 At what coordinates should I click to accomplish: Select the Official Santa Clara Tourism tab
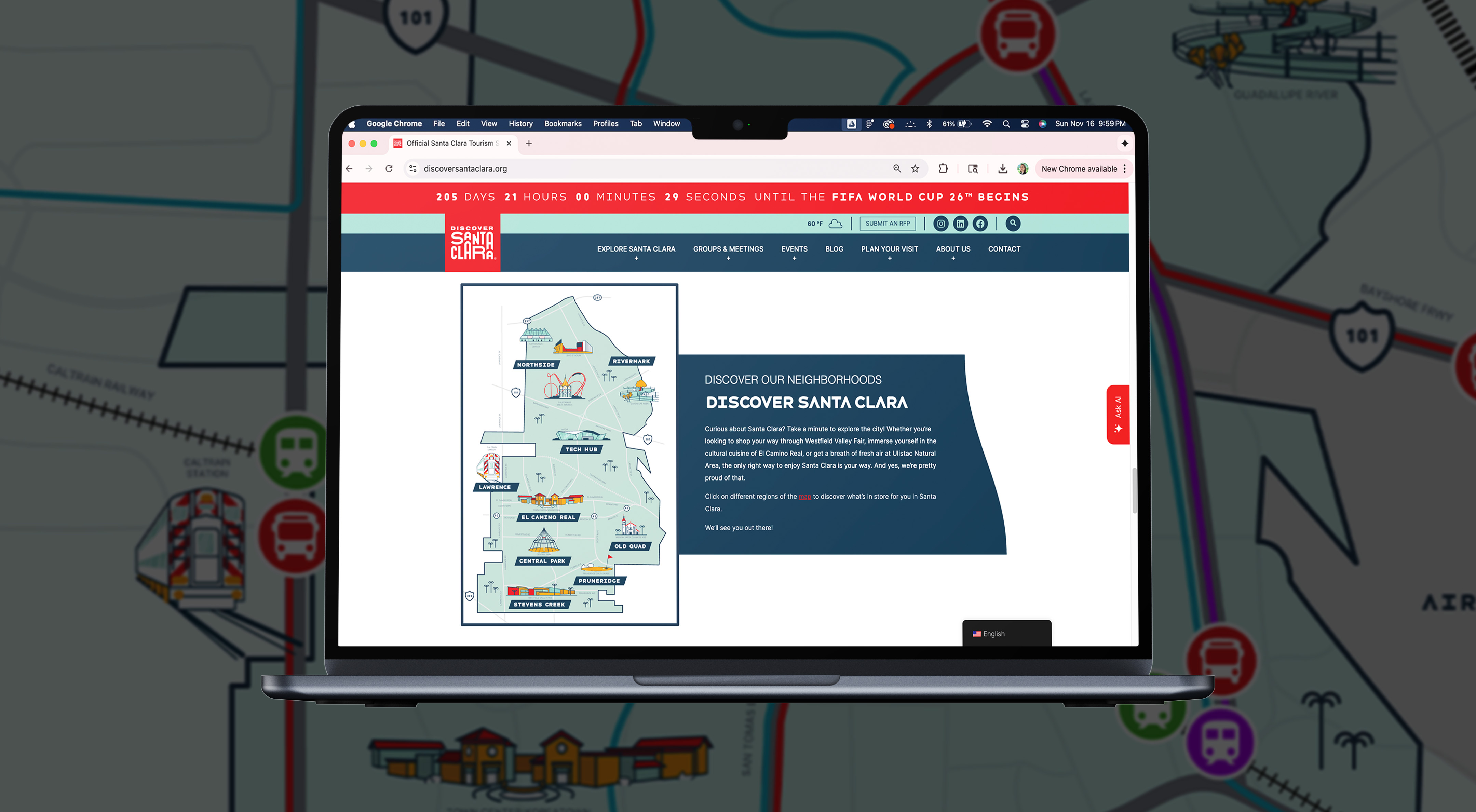450,143
